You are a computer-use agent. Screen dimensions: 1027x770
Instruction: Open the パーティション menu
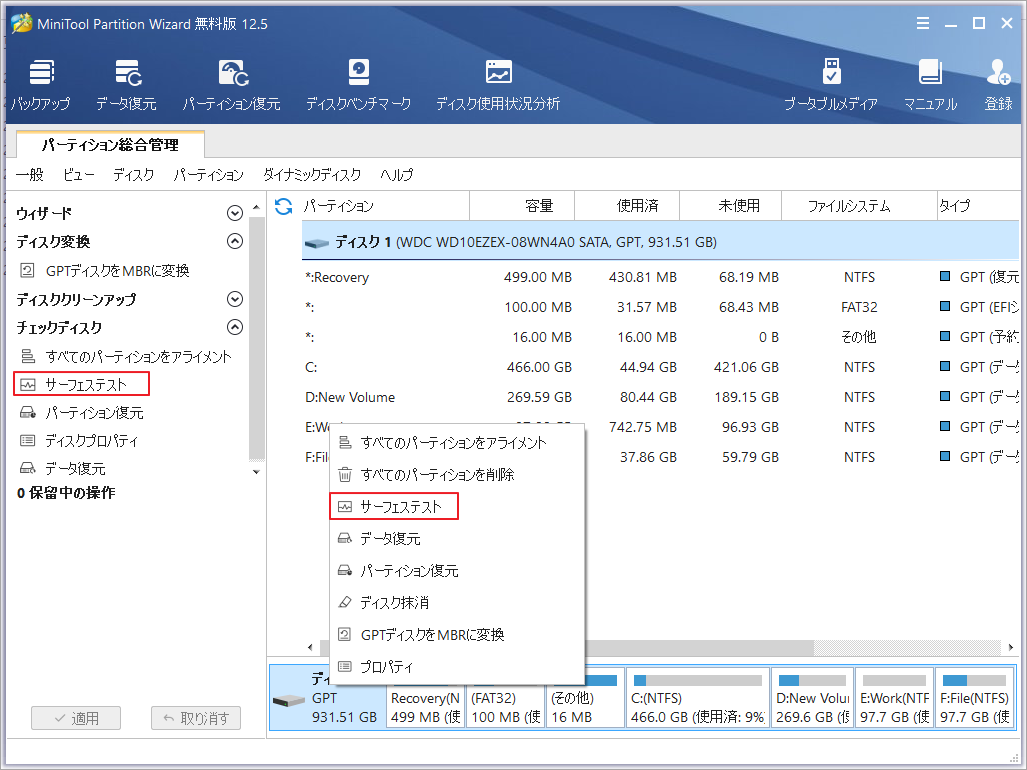click(208, 175)
